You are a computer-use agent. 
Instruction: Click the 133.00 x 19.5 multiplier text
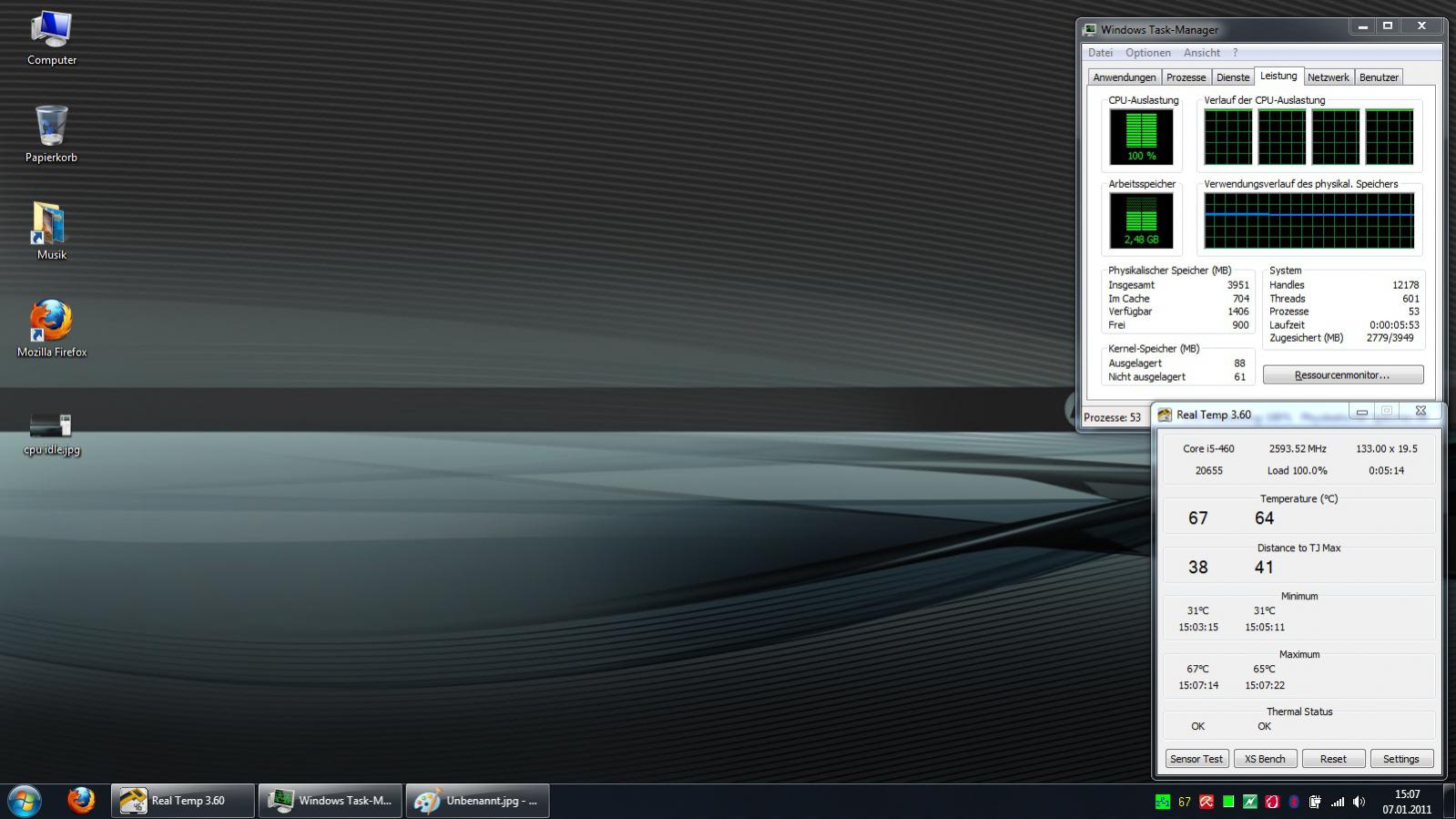(1387, 449)
